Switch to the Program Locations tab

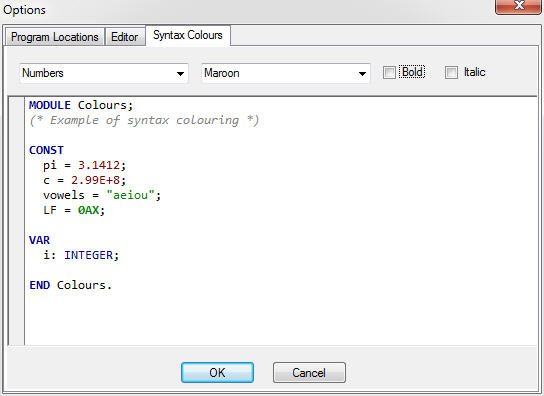click(x=55, y=37)
